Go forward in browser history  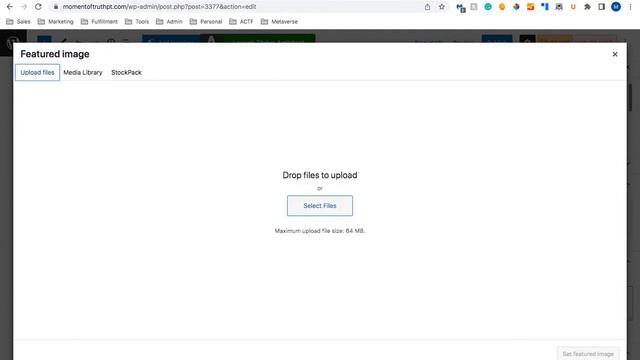[x=24, y=7]
